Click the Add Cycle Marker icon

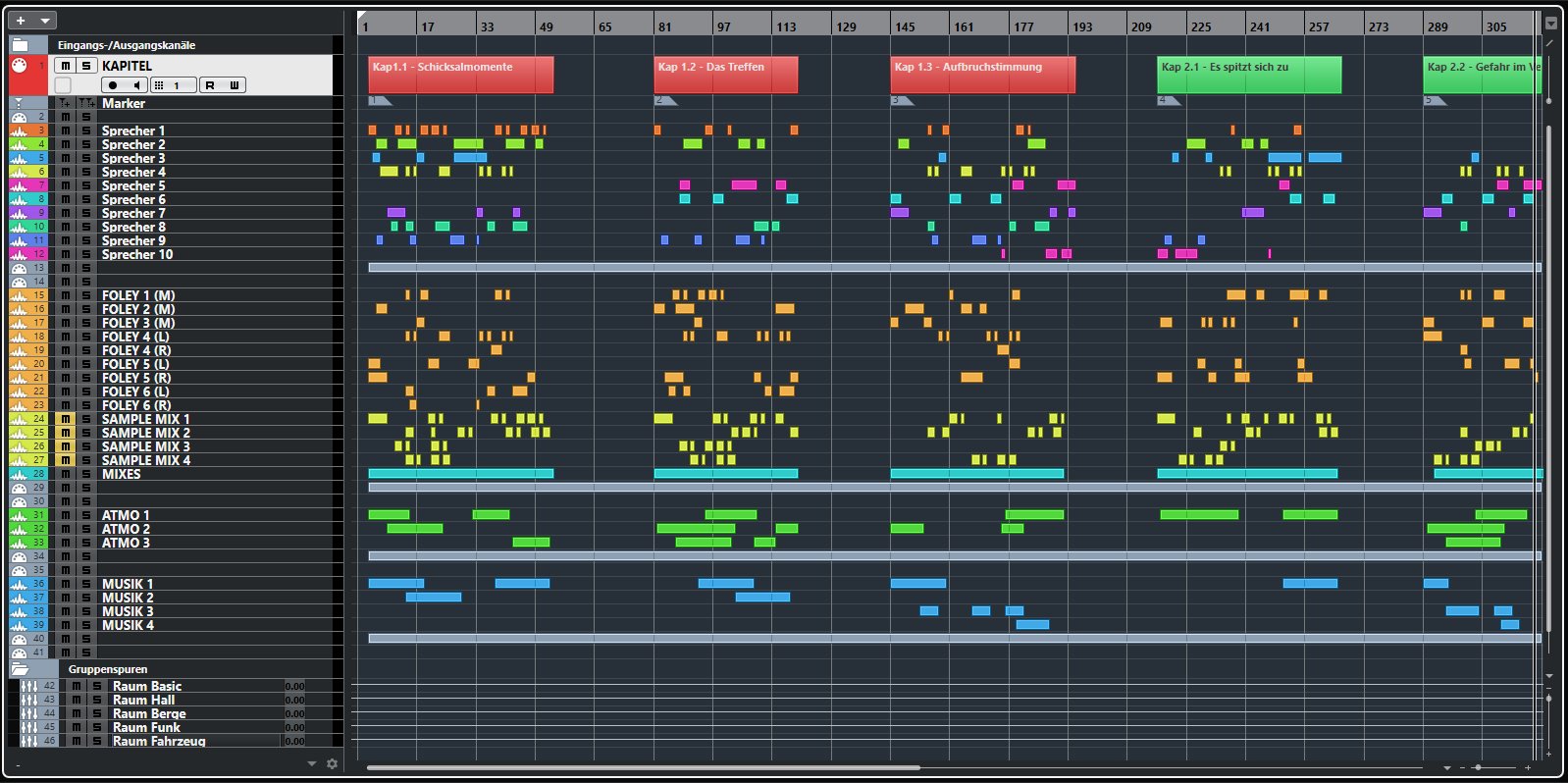click(86, 103)
